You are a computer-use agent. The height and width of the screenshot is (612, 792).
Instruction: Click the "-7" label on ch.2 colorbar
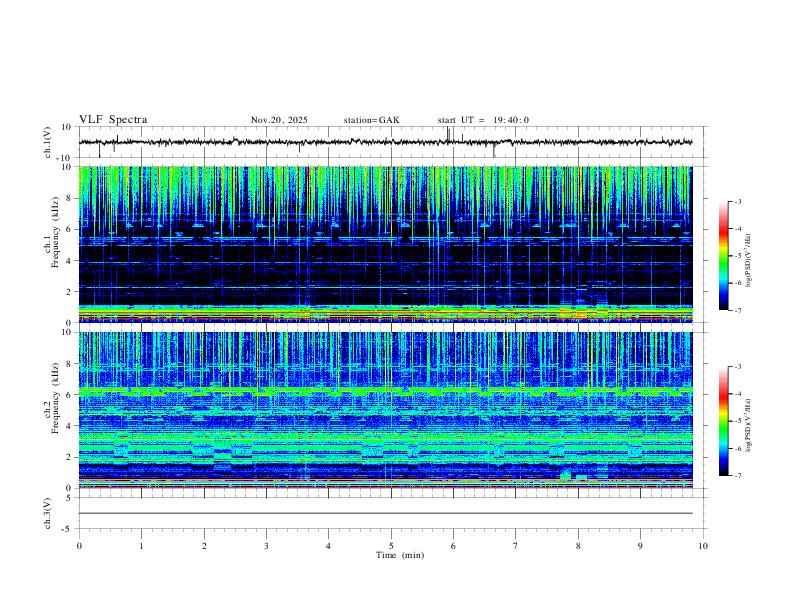pos(737,475)
